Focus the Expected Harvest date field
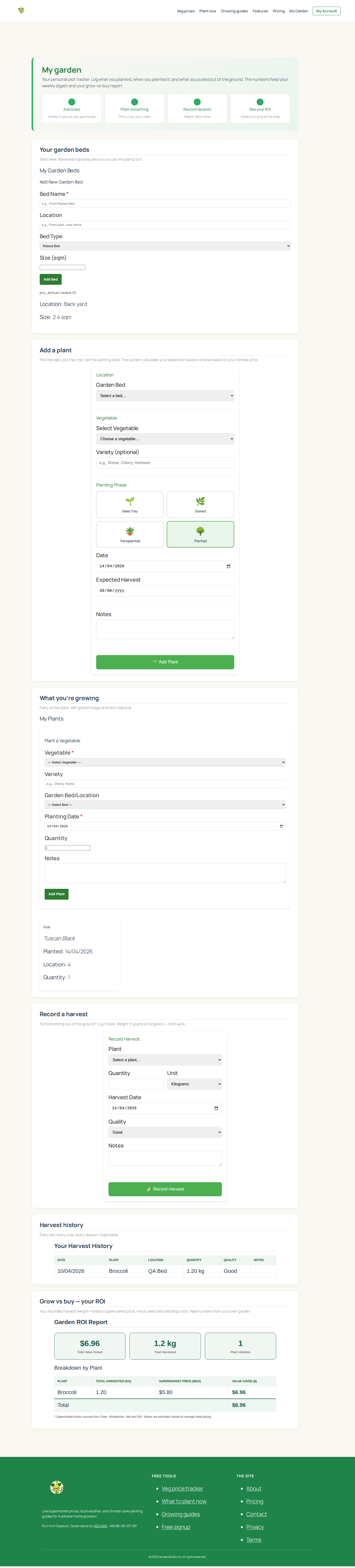 [x=165, y=590]
